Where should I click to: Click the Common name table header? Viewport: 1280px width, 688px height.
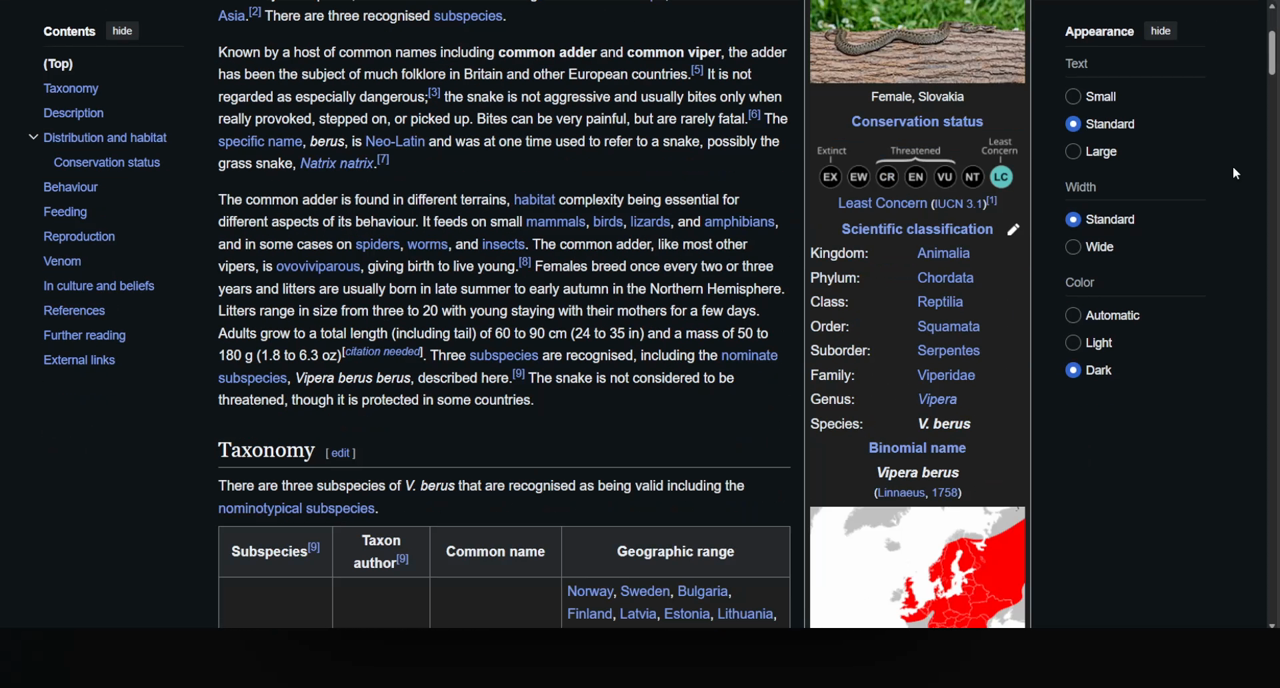[x=495, y=552]
